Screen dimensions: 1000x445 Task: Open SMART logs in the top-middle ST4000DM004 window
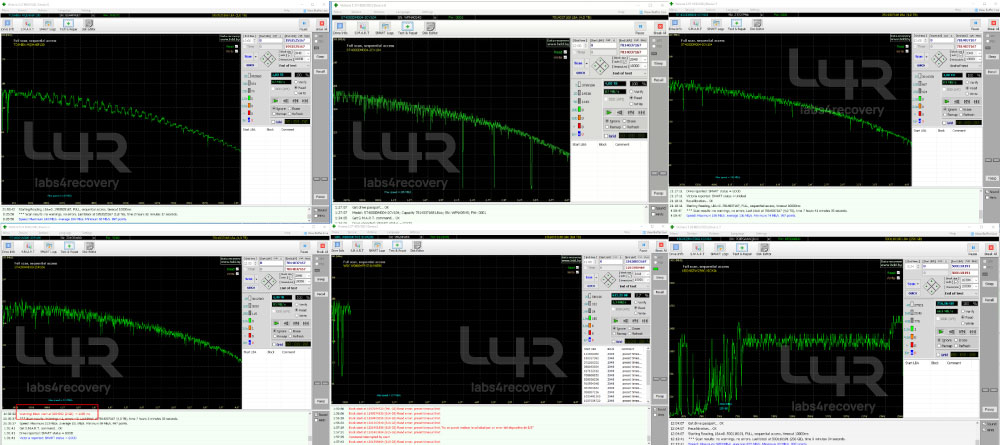(x=385, y=28)
